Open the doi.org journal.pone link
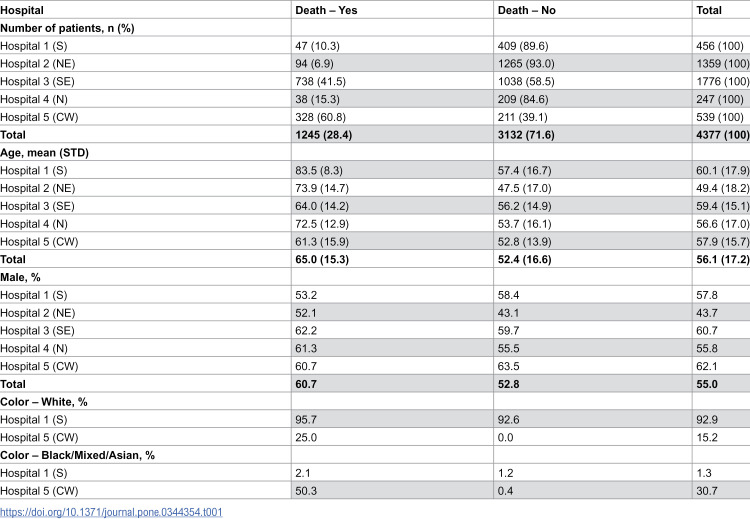This screenshot has height=519, width=750. coord(111,512)
